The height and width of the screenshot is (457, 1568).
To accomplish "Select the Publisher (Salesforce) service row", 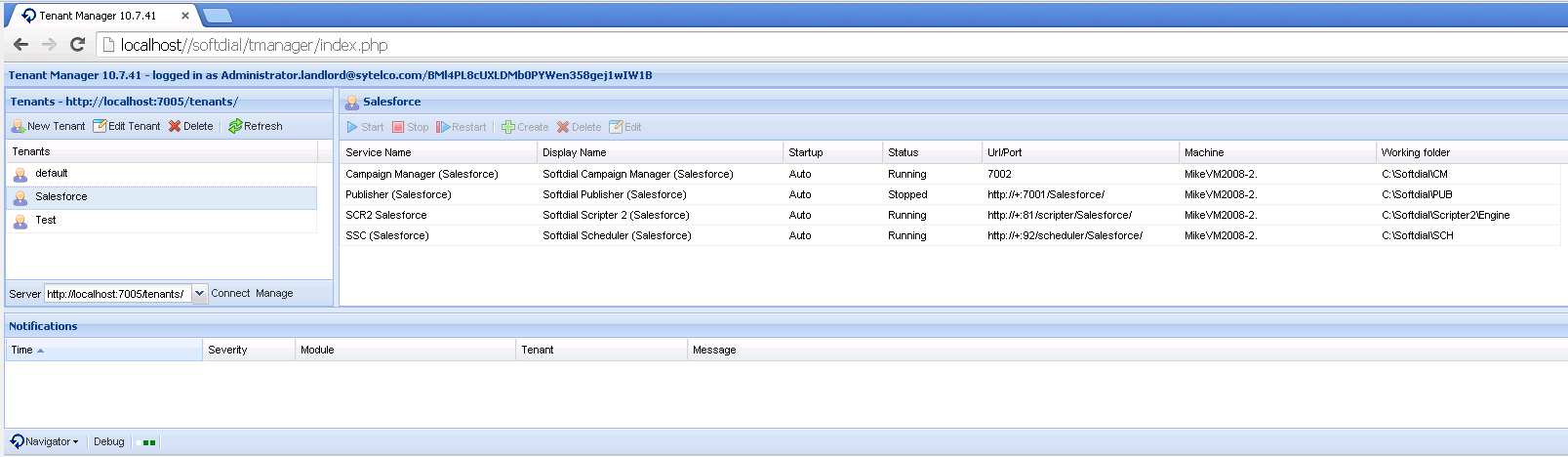I will pos(950,194).
